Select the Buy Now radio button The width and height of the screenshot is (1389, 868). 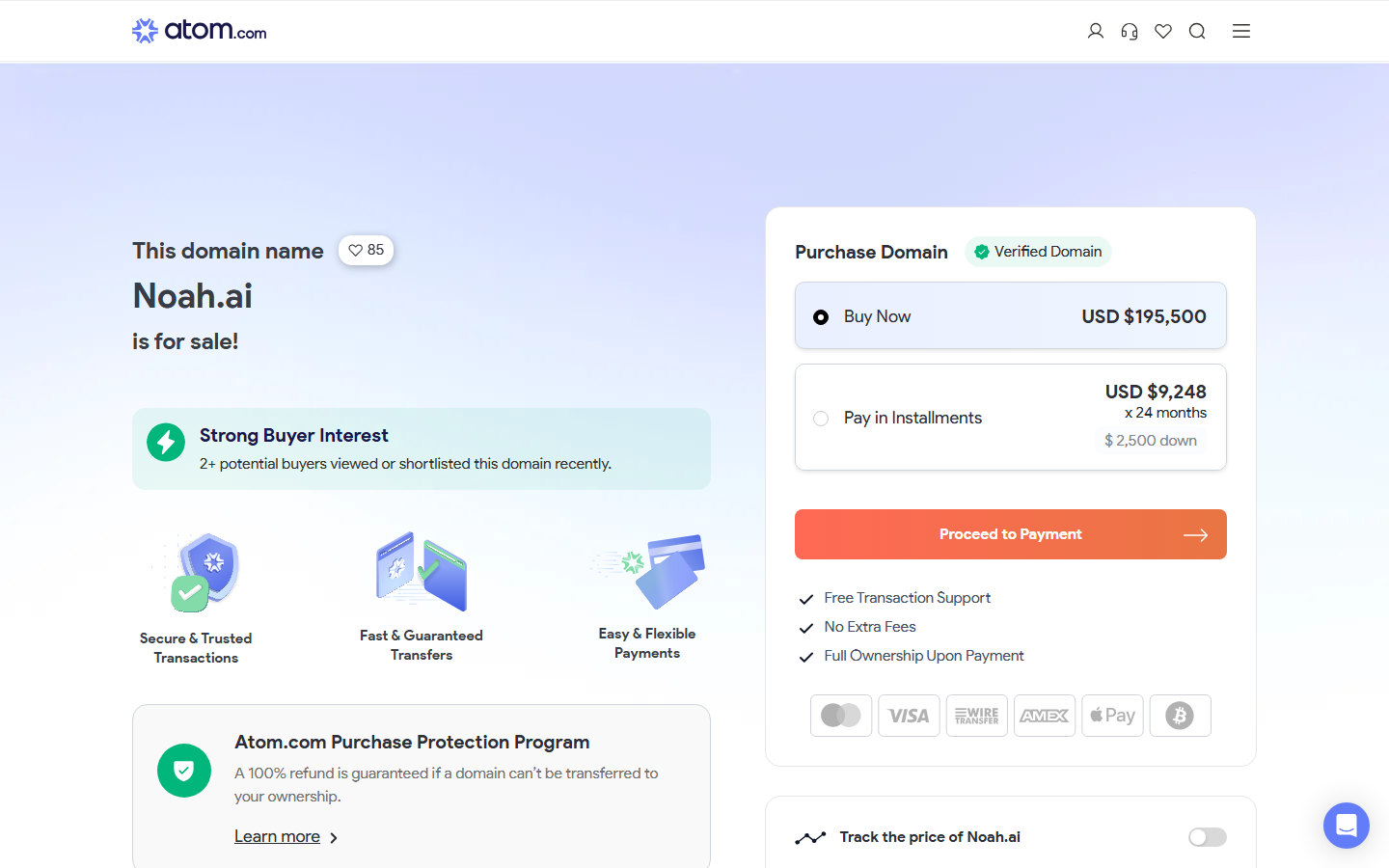pos(821,316)
